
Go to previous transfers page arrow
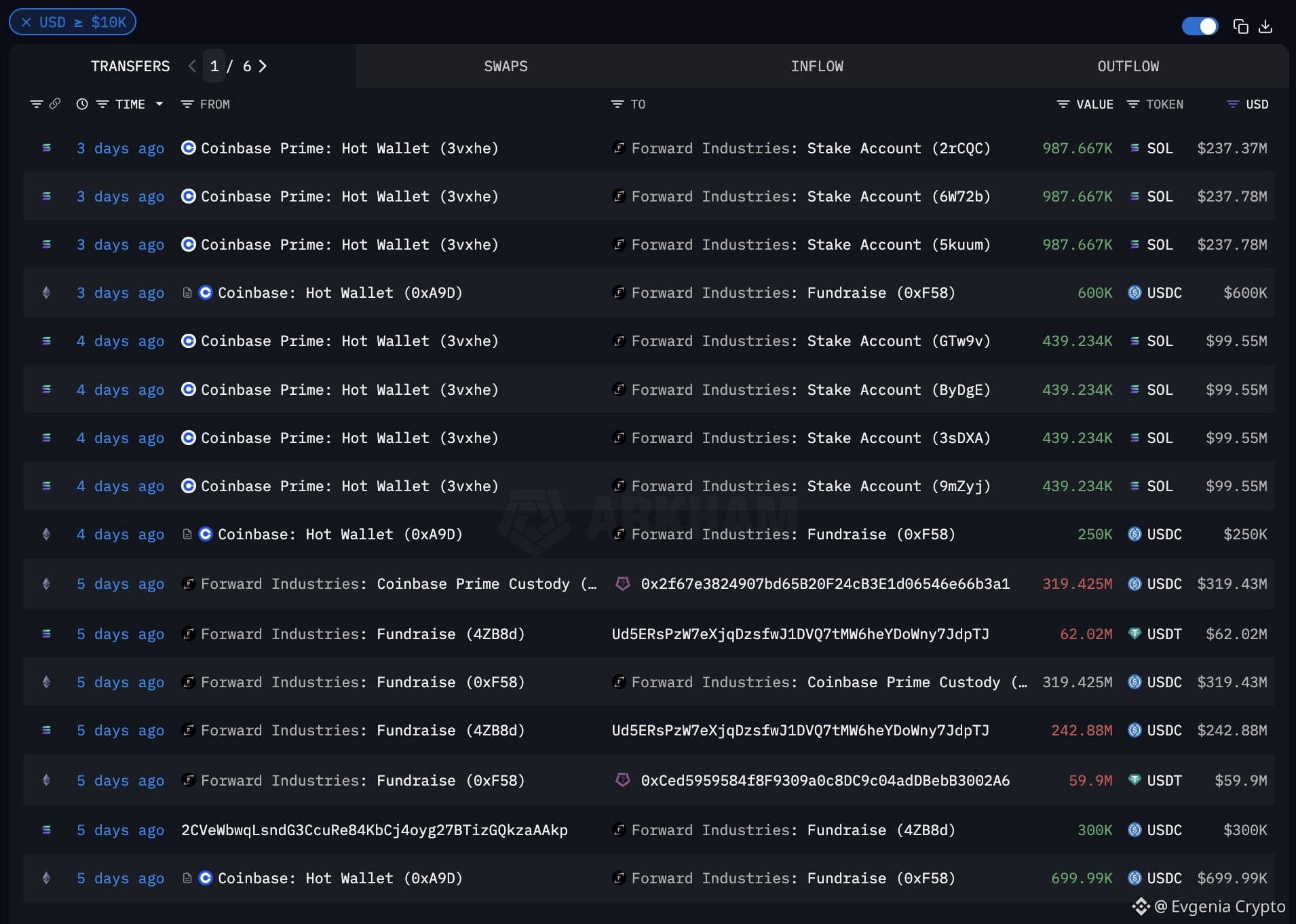click(192, 66)
